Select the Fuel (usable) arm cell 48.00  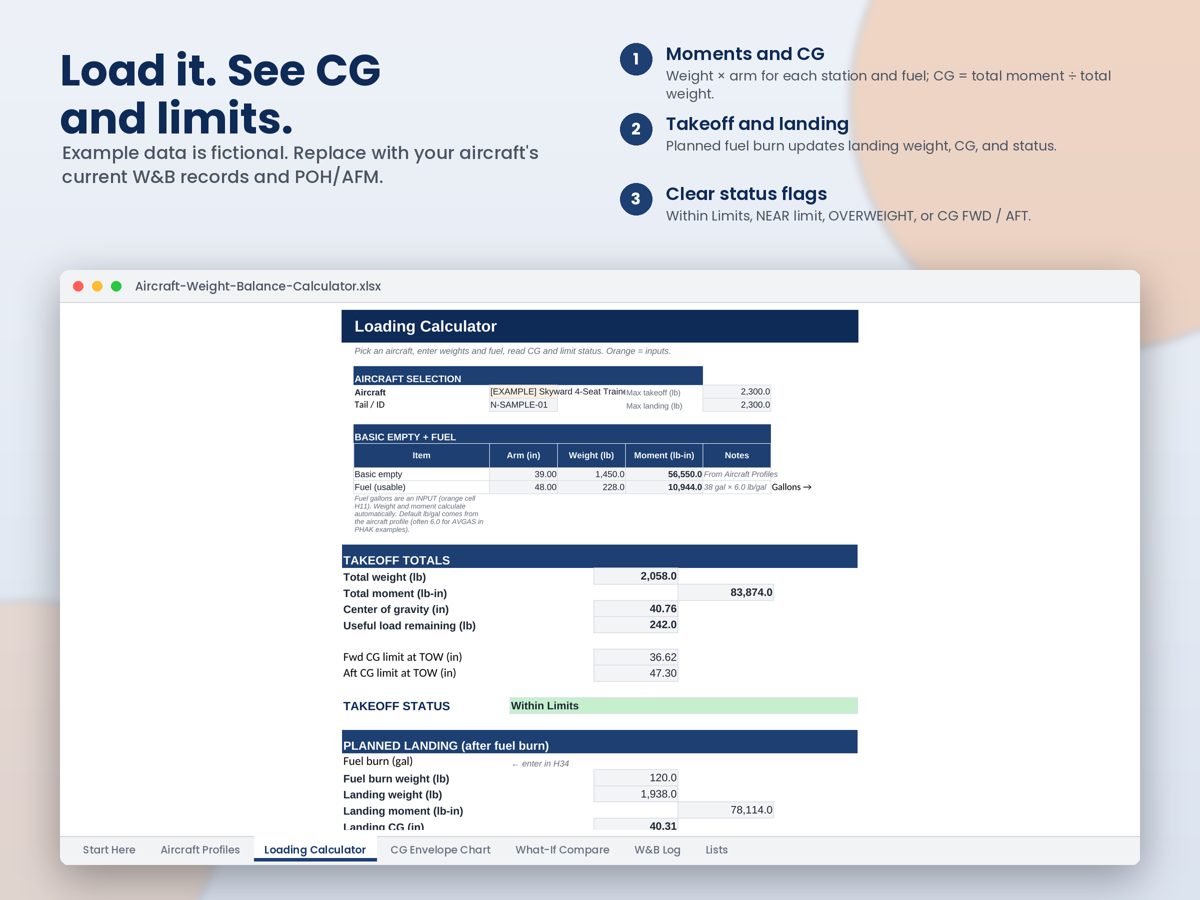pyautogui.click(x=523, y=487)
